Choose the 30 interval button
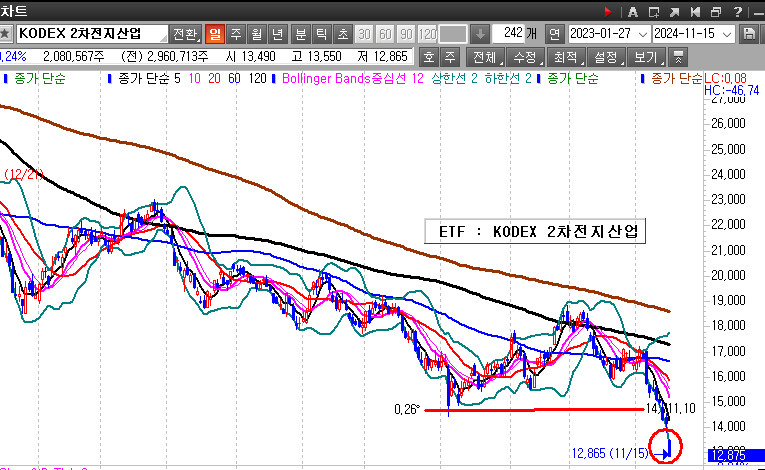Screen dimensions: 765x470 click(364, 34)
